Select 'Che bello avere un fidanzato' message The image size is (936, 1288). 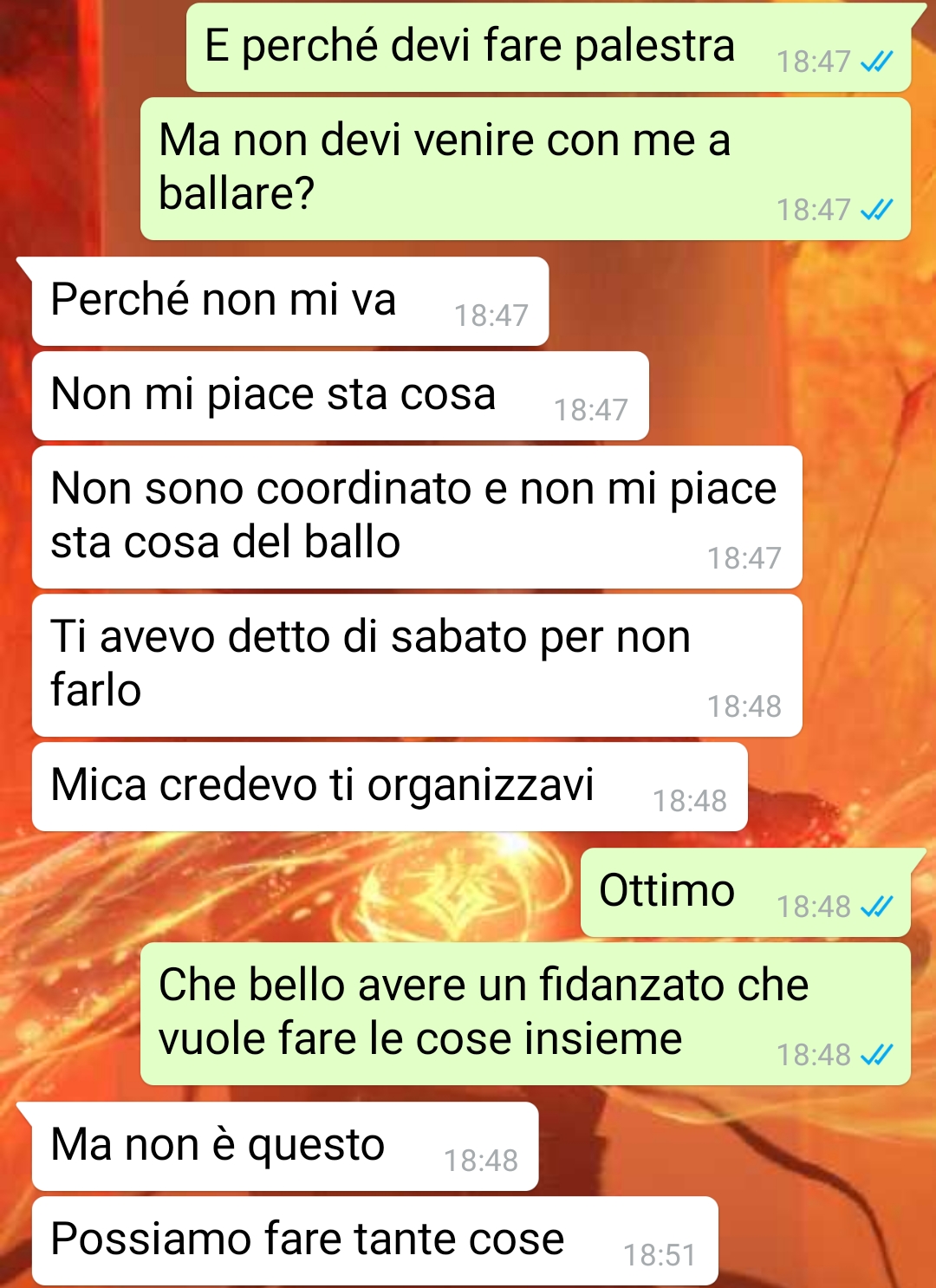[525, 1013]
